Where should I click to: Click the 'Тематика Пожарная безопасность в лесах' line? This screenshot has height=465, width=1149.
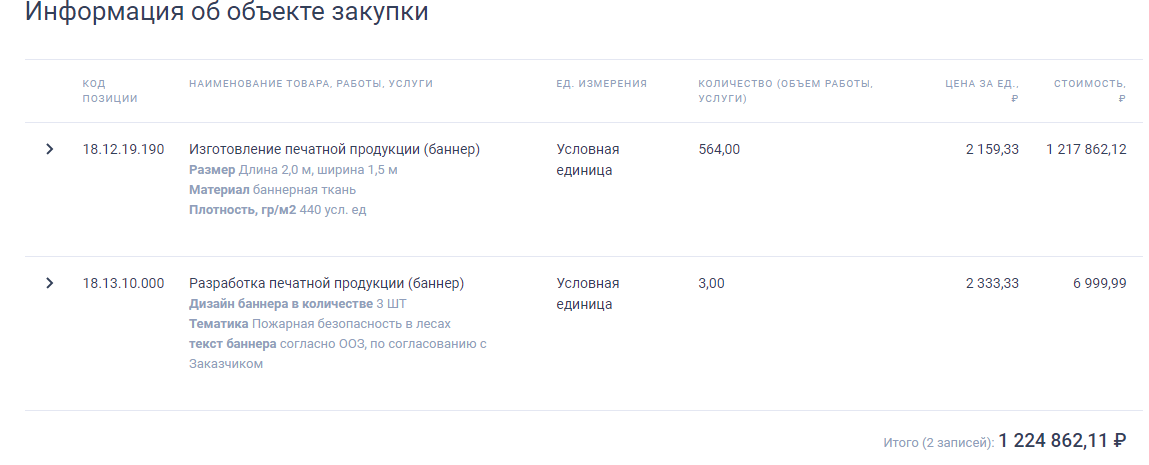tap(319, 324)
